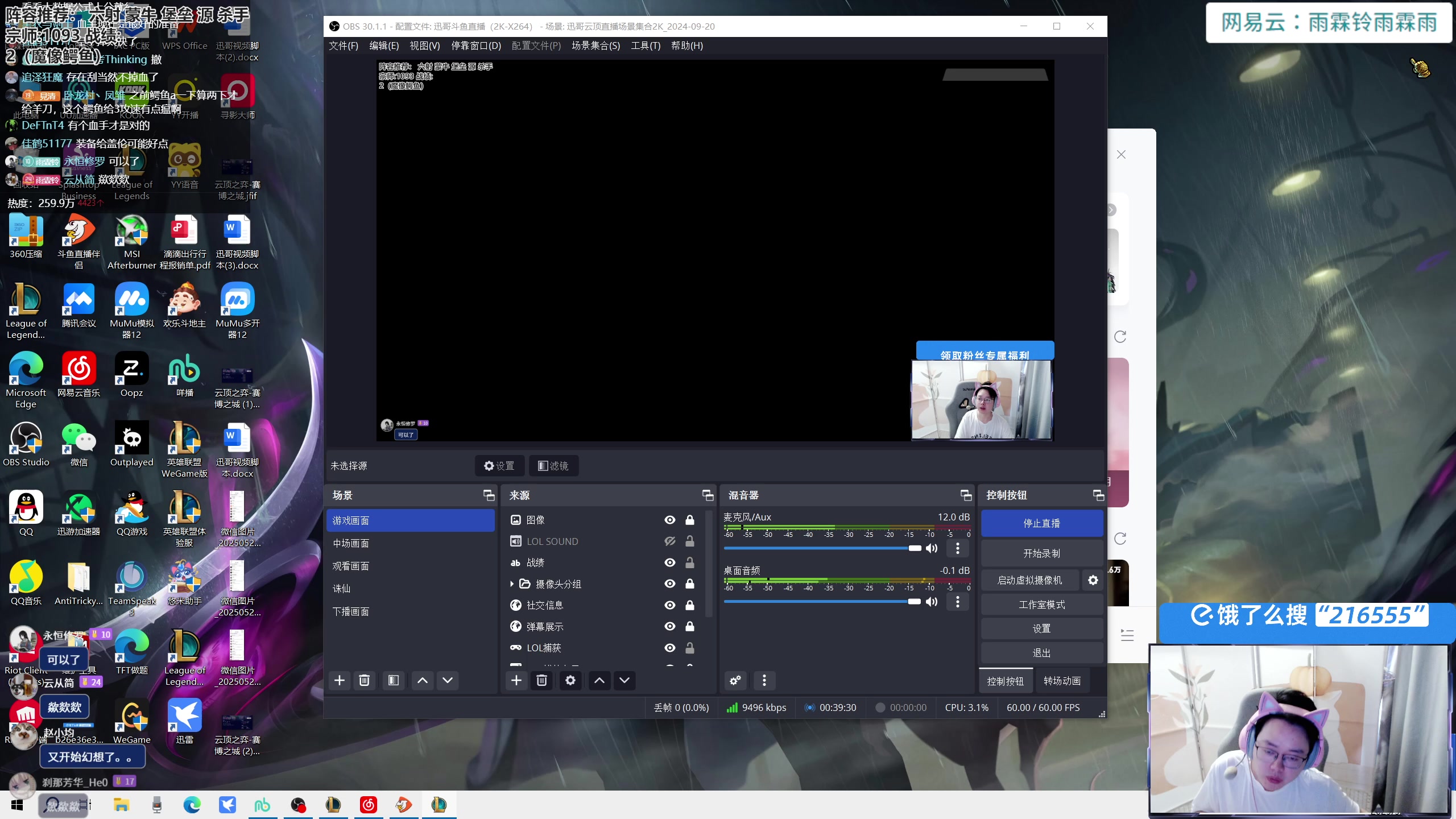Move scene up with arrow icon

[423, 680]
